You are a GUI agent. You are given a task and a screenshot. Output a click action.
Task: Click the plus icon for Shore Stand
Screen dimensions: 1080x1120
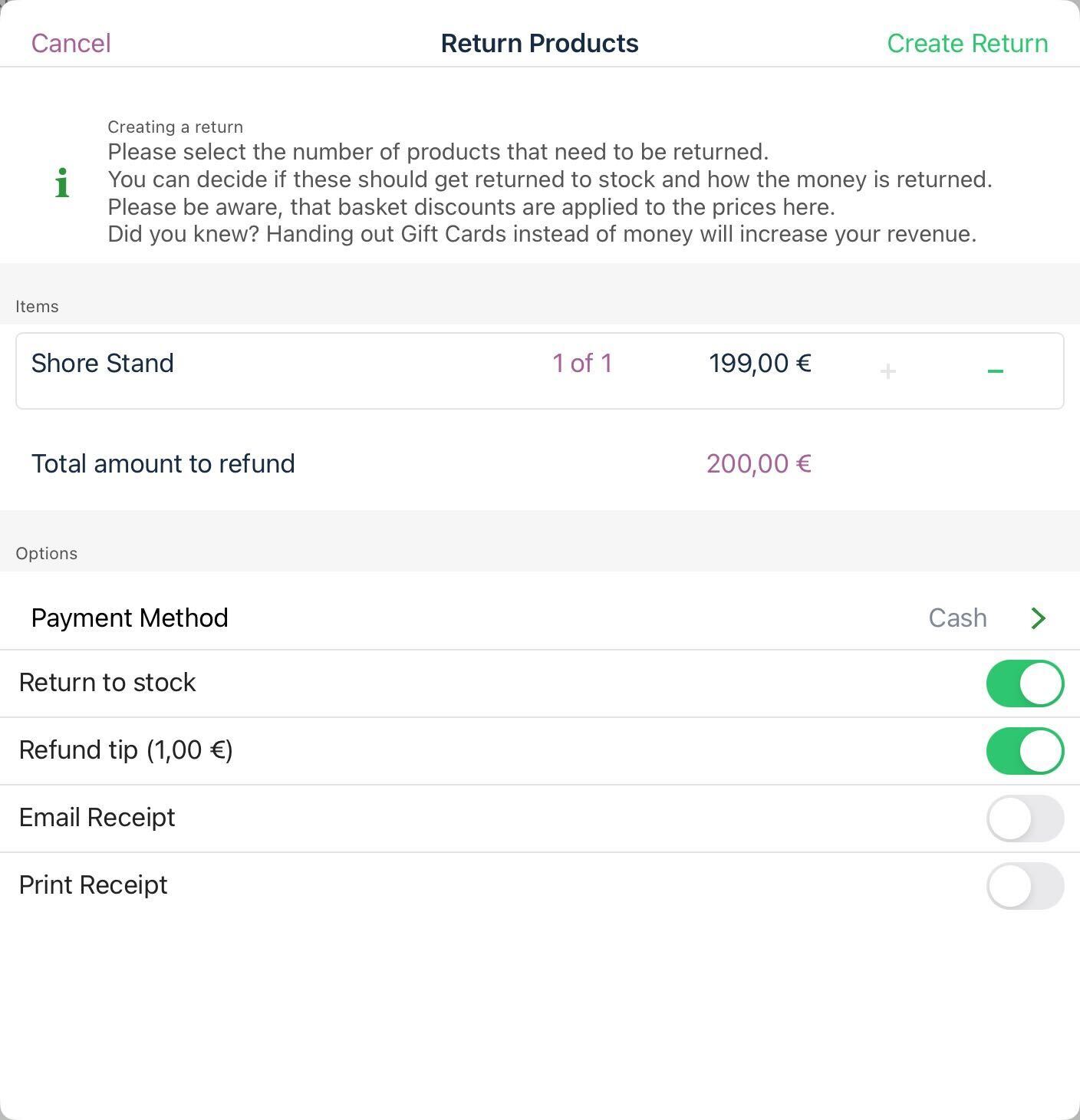tap(887, 371)
